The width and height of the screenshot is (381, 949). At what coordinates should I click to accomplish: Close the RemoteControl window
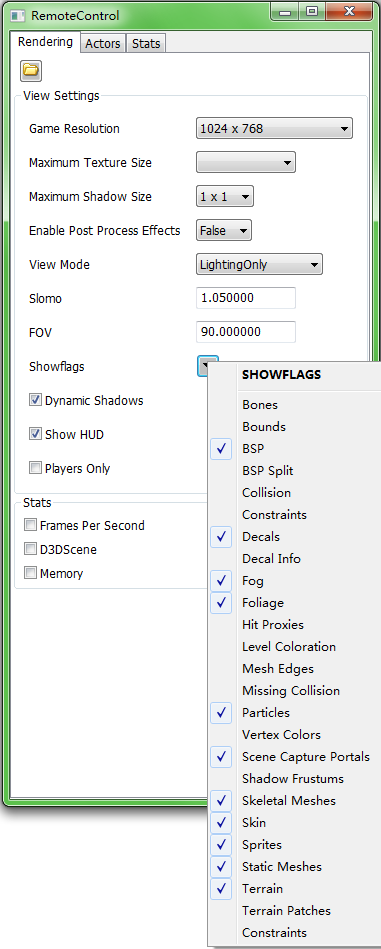point(349,11)
